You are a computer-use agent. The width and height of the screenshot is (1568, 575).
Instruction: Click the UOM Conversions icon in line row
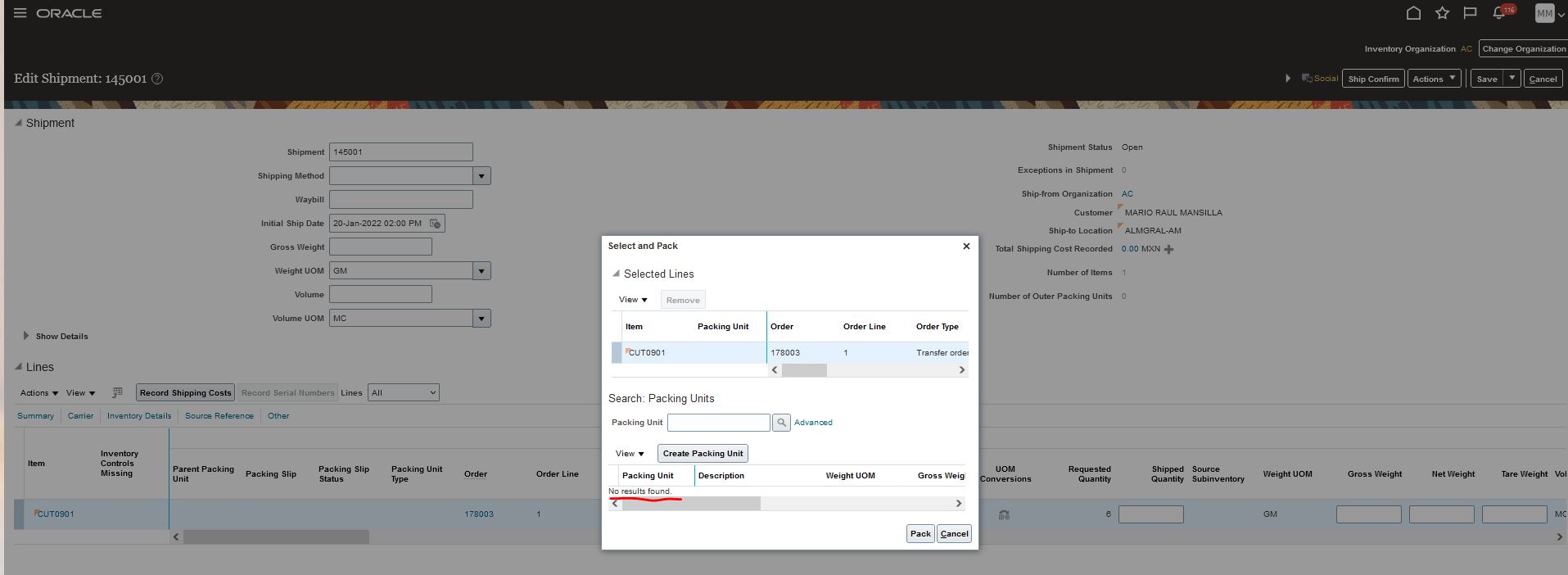click(x=1004, y=514)
